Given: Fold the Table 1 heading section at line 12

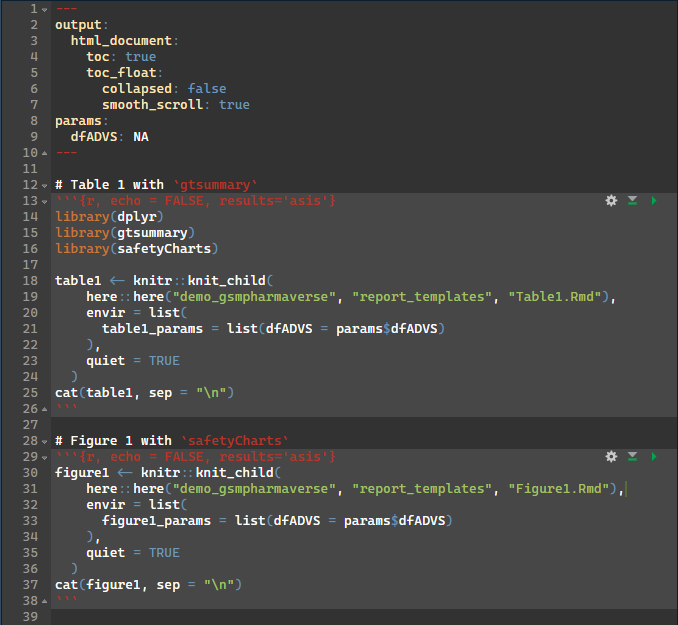Looking at the screenshot, I should [x=44, y=185].
